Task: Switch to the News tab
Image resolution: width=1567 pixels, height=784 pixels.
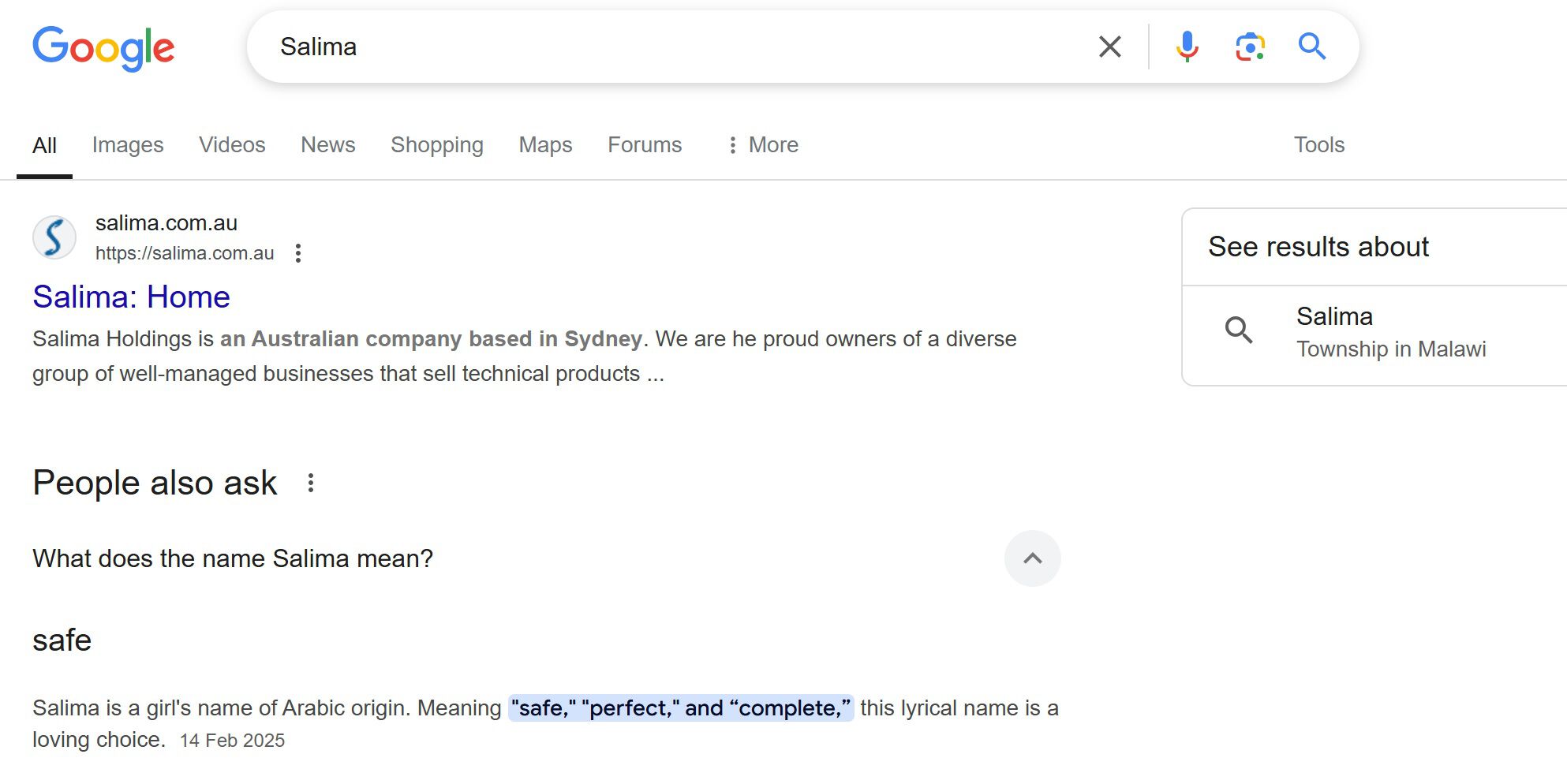Action: (x=328, y=145)
